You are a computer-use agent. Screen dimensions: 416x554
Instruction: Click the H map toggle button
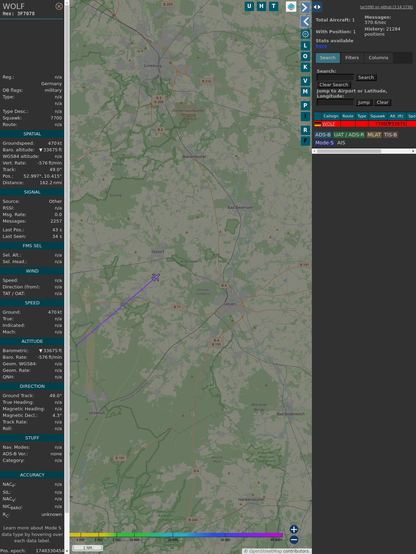(x=262, y=6)
